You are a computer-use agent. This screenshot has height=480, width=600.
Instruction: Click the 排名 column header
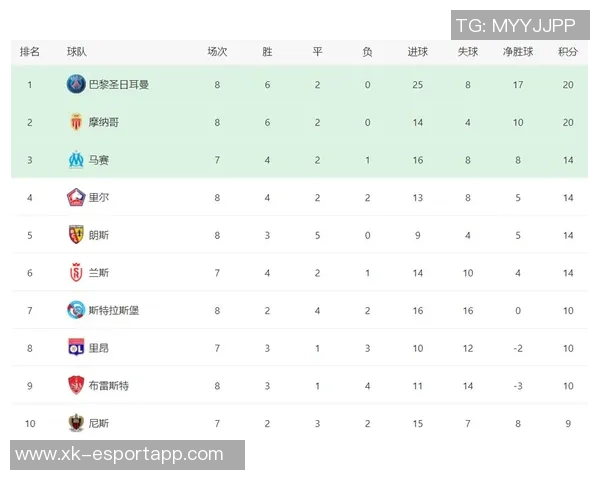[30, 51]
